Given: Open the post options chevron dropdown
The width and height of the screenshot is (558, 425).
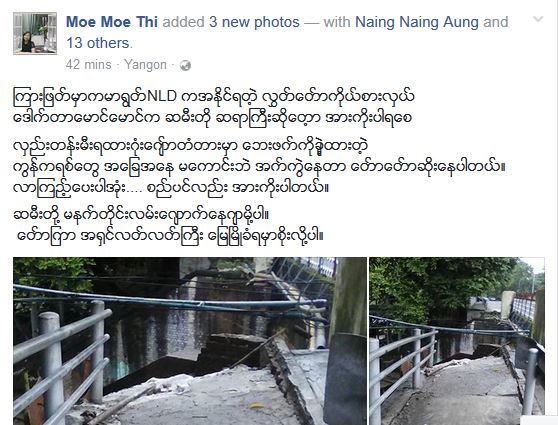Looking at the screenshot, I should click(x=538, y=19).
